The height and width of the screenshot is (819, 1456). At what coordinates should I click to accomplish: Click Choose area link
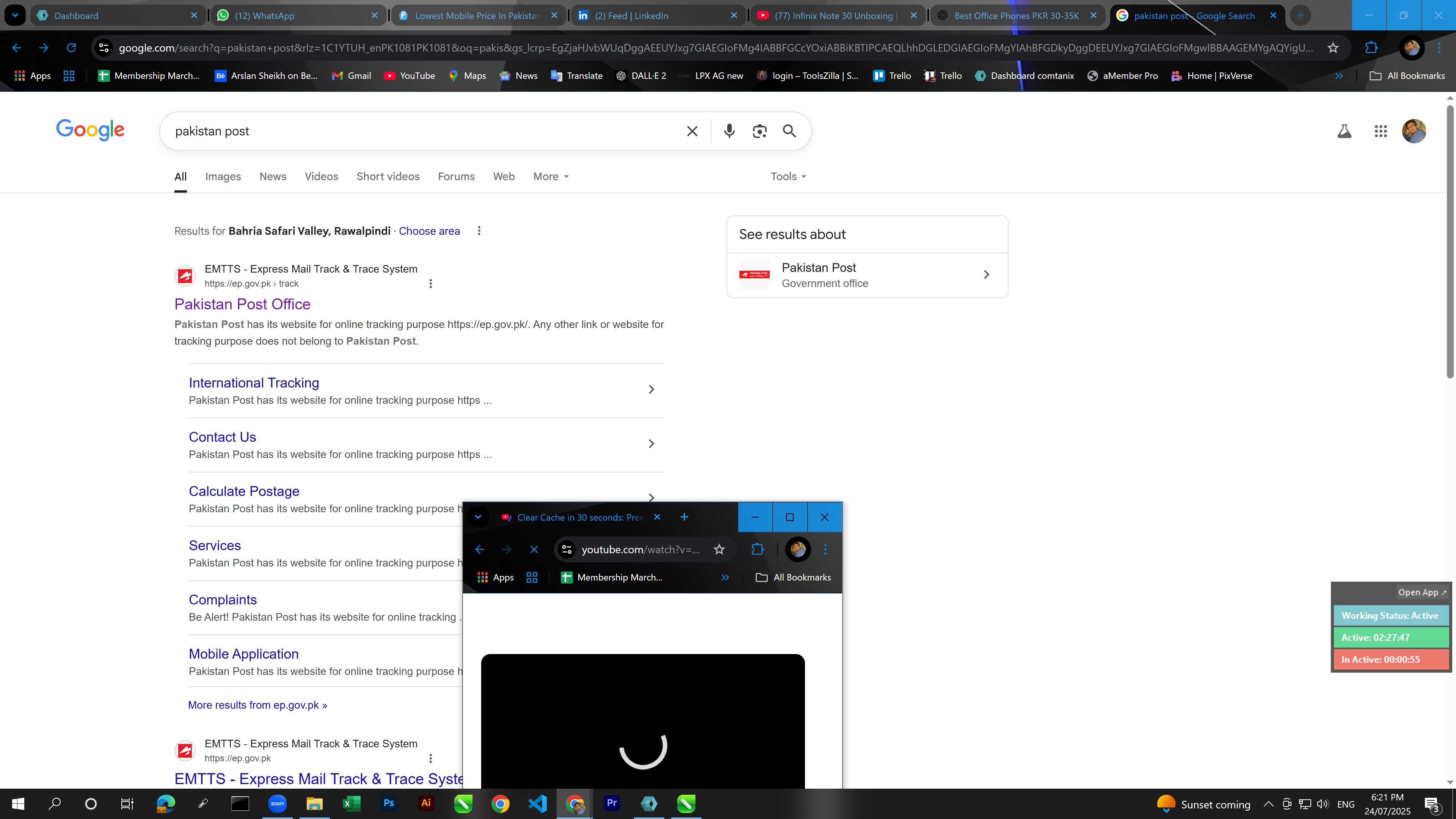(429, 231)
